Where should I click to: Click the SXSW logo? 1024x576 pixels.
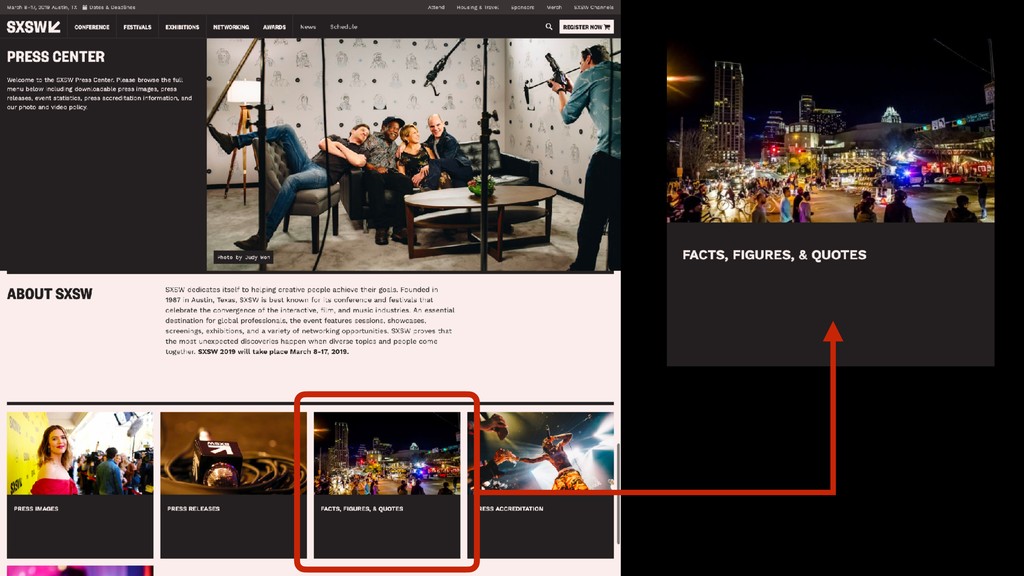coord(33,27)
